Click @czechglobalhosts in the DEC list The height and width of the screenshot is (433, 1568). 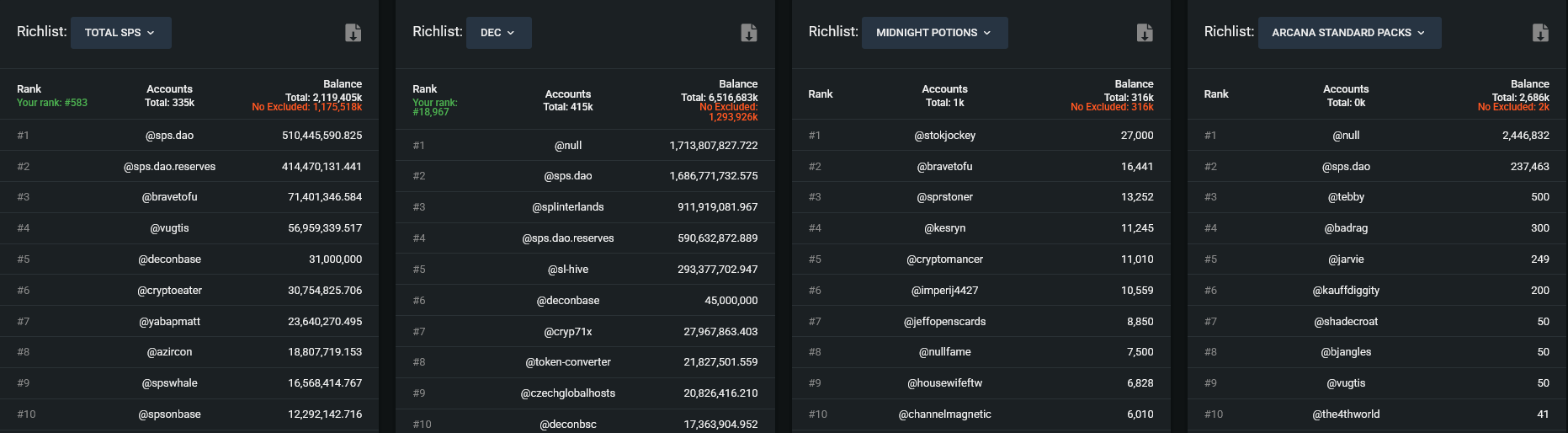point(568,393)
